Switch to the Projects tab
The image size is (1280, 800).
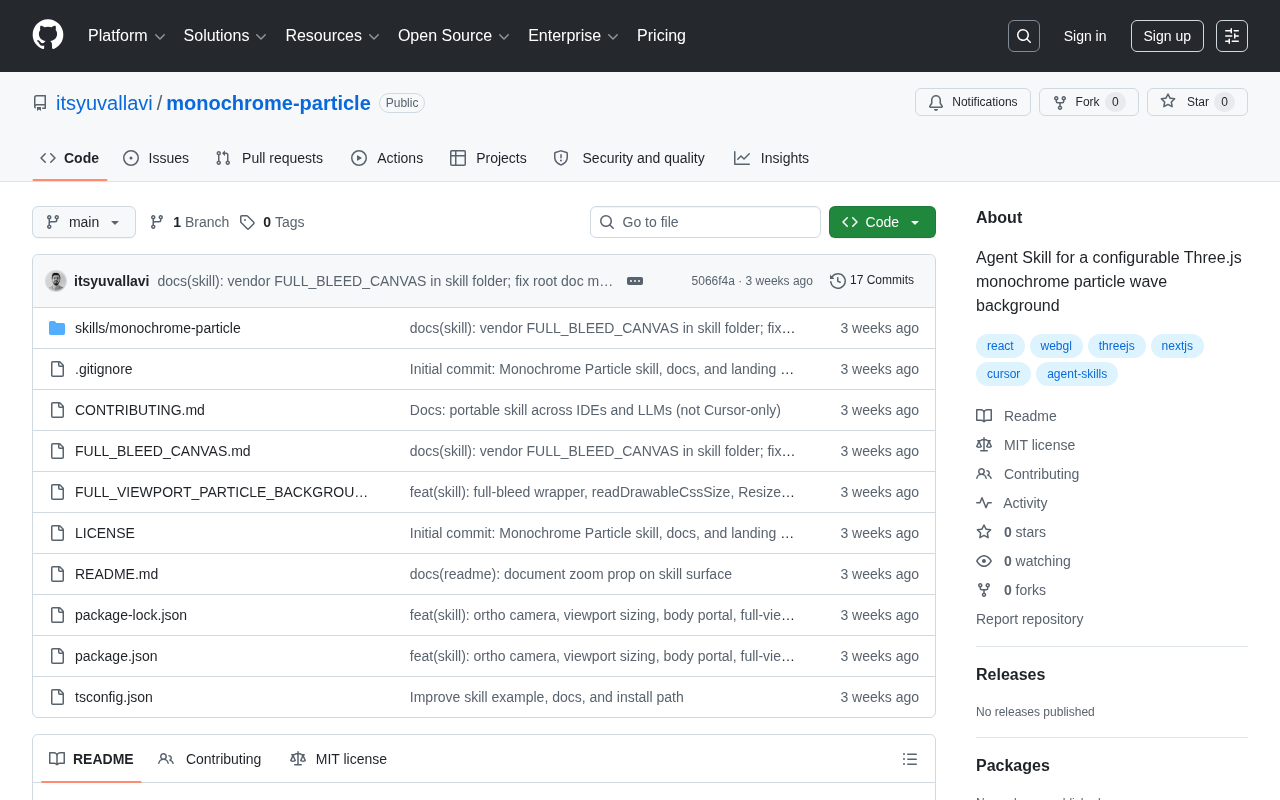(488, 158)
